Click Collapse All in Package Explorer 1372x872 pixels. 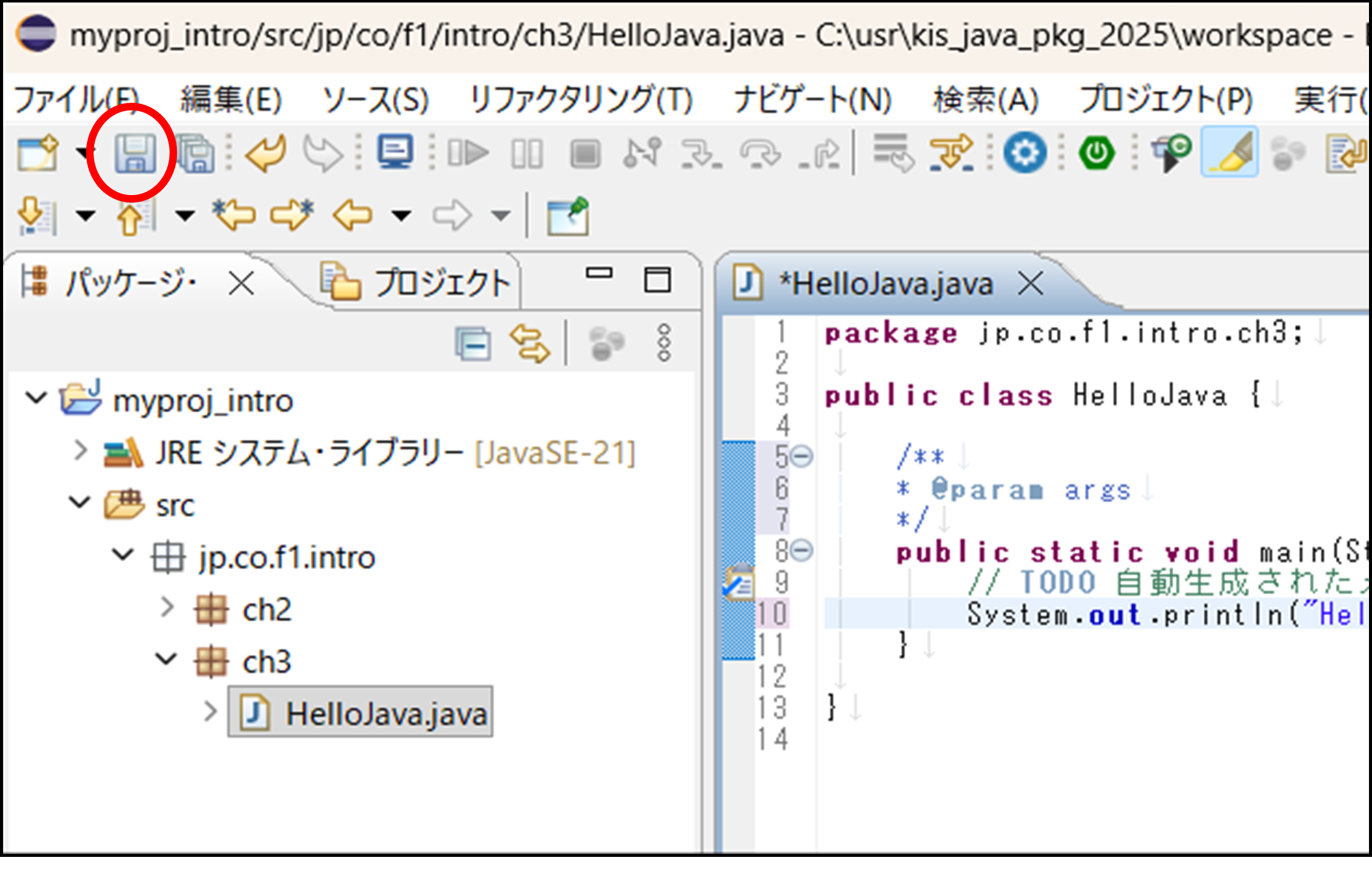tap(473, 344)
